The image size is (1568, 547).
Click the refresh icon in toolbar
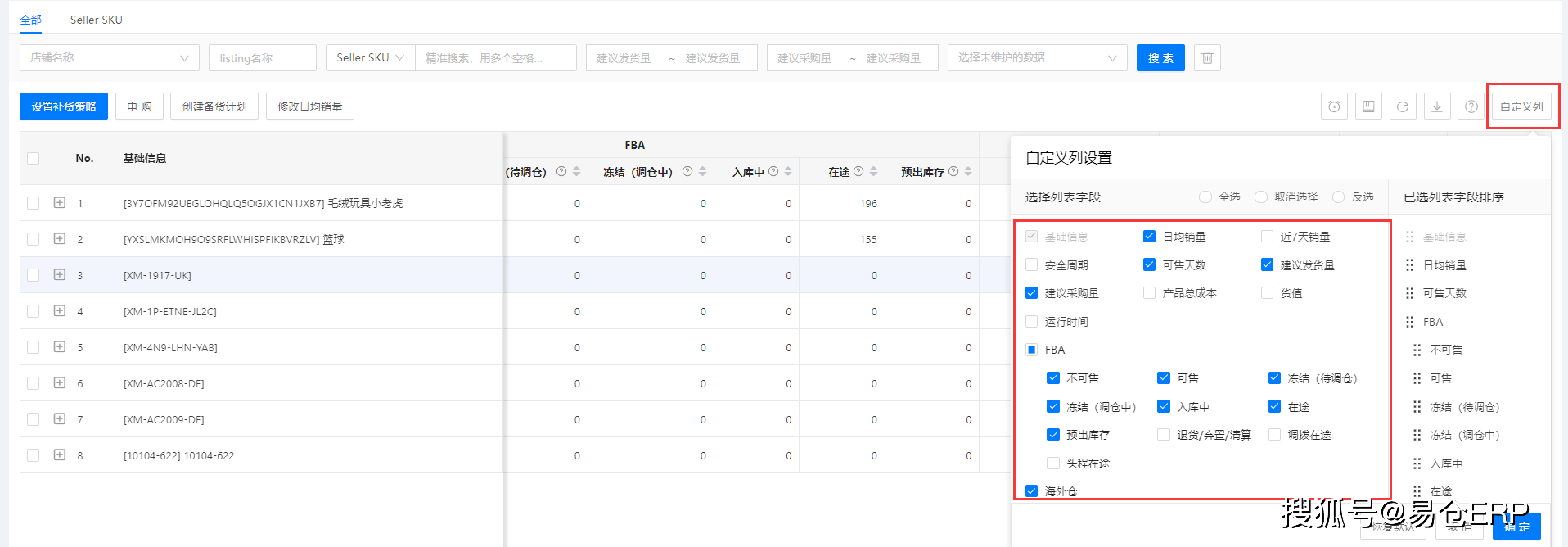[x=1403, y=106]
